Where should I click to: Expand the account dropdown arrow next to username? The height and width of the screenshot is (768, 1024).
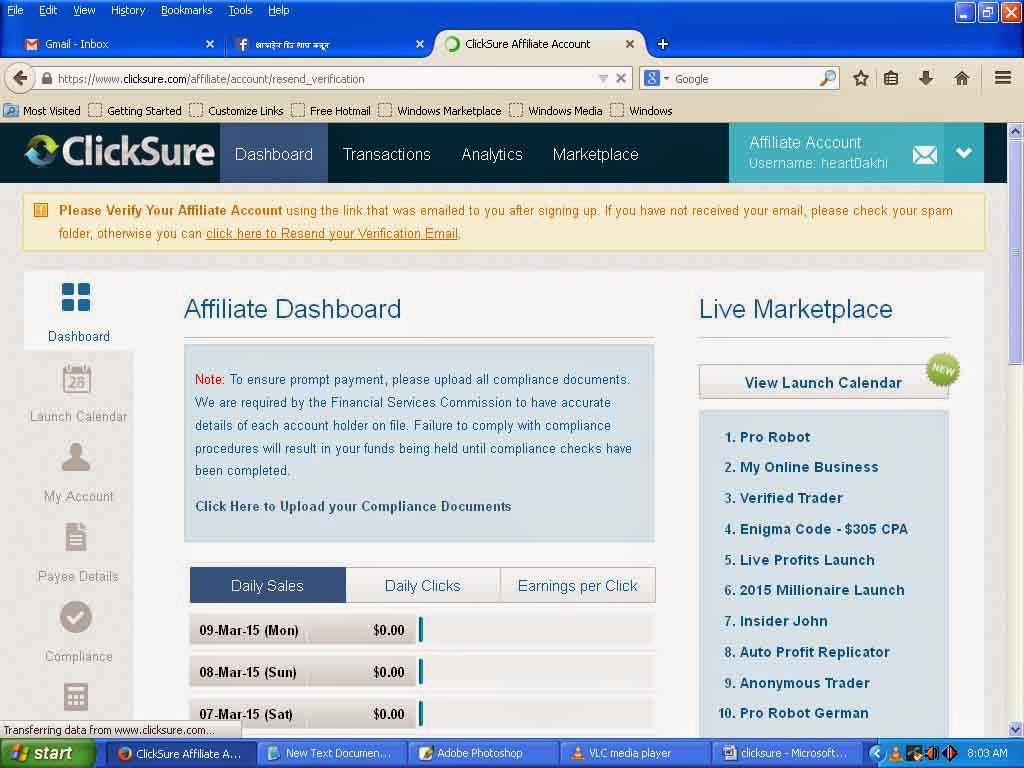(963, 153)
